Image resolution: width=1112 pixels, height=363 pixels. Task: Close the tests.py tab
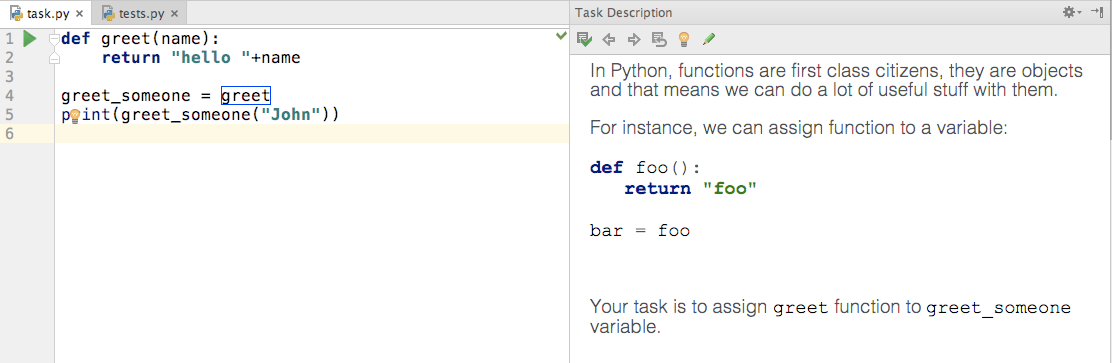(x=175, y=13)
